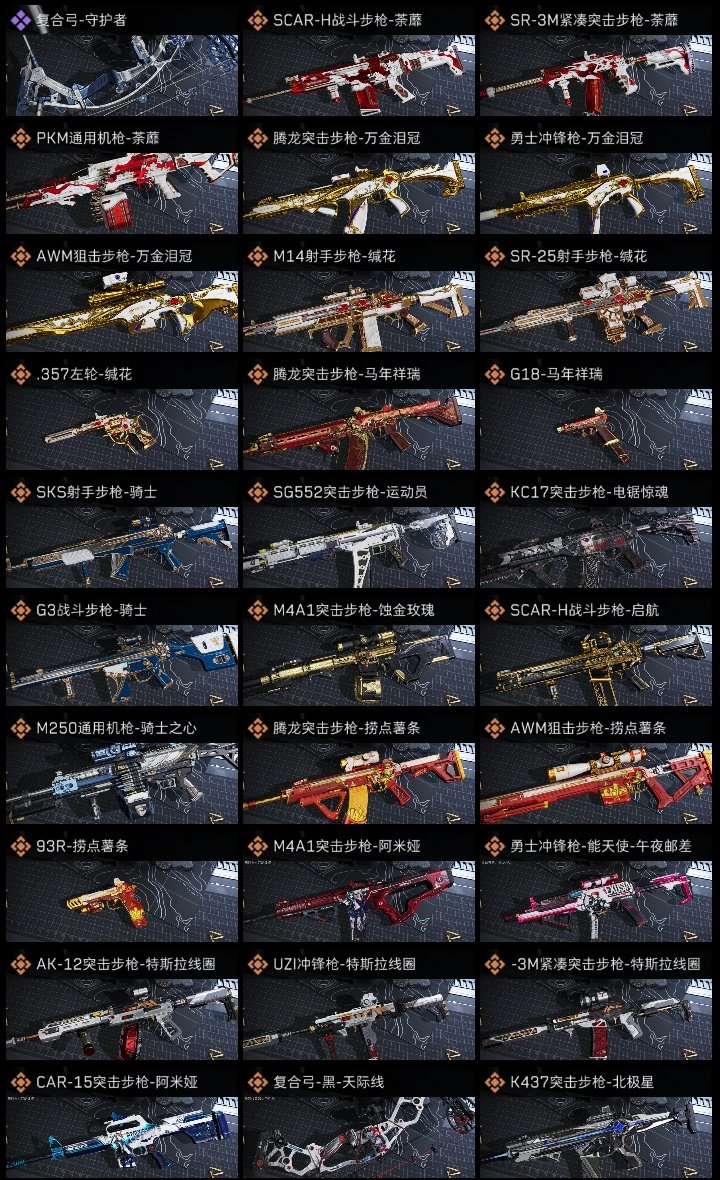The height and width of the screenshot is (1180, 720).
Task: Click the rarity icon next to AWM狙击步枪-万金泪冠
Action: coord(20,256)
